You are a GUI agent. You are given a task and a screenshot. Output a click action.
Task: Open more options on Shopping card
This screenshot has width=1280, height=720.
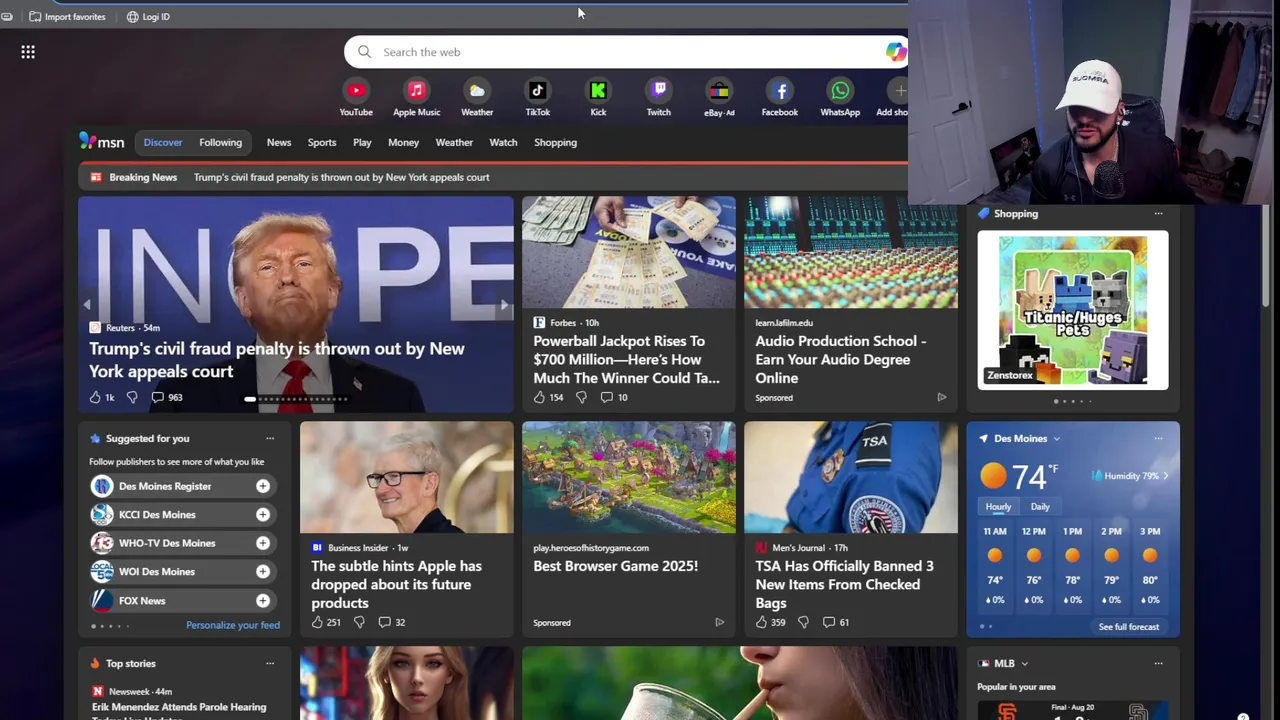[1158, 213]
